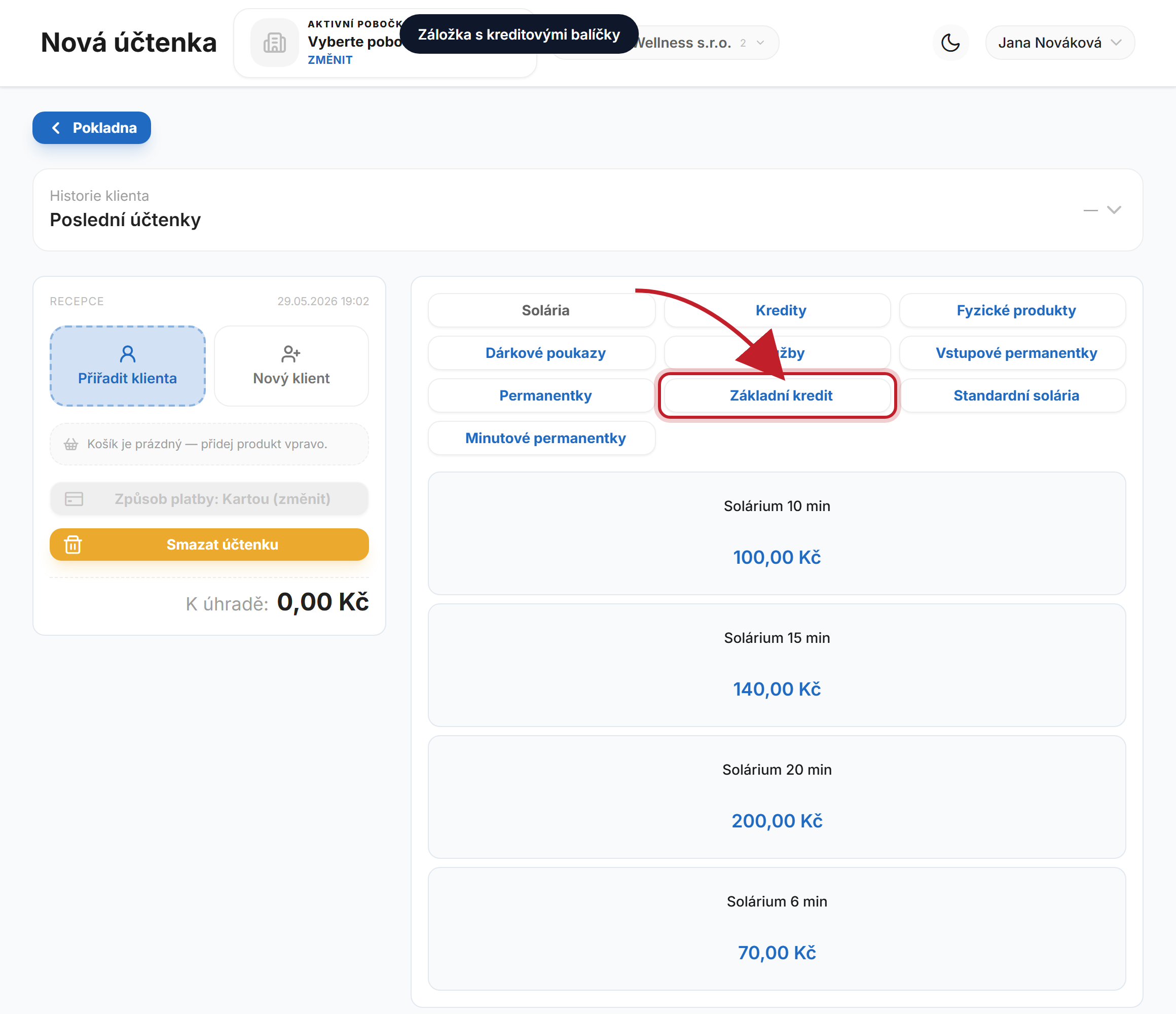Viewport: 1176px width, 1014px height.
Task: Toggle dark mode with the moon icon
Action: [x=950, y=43]
